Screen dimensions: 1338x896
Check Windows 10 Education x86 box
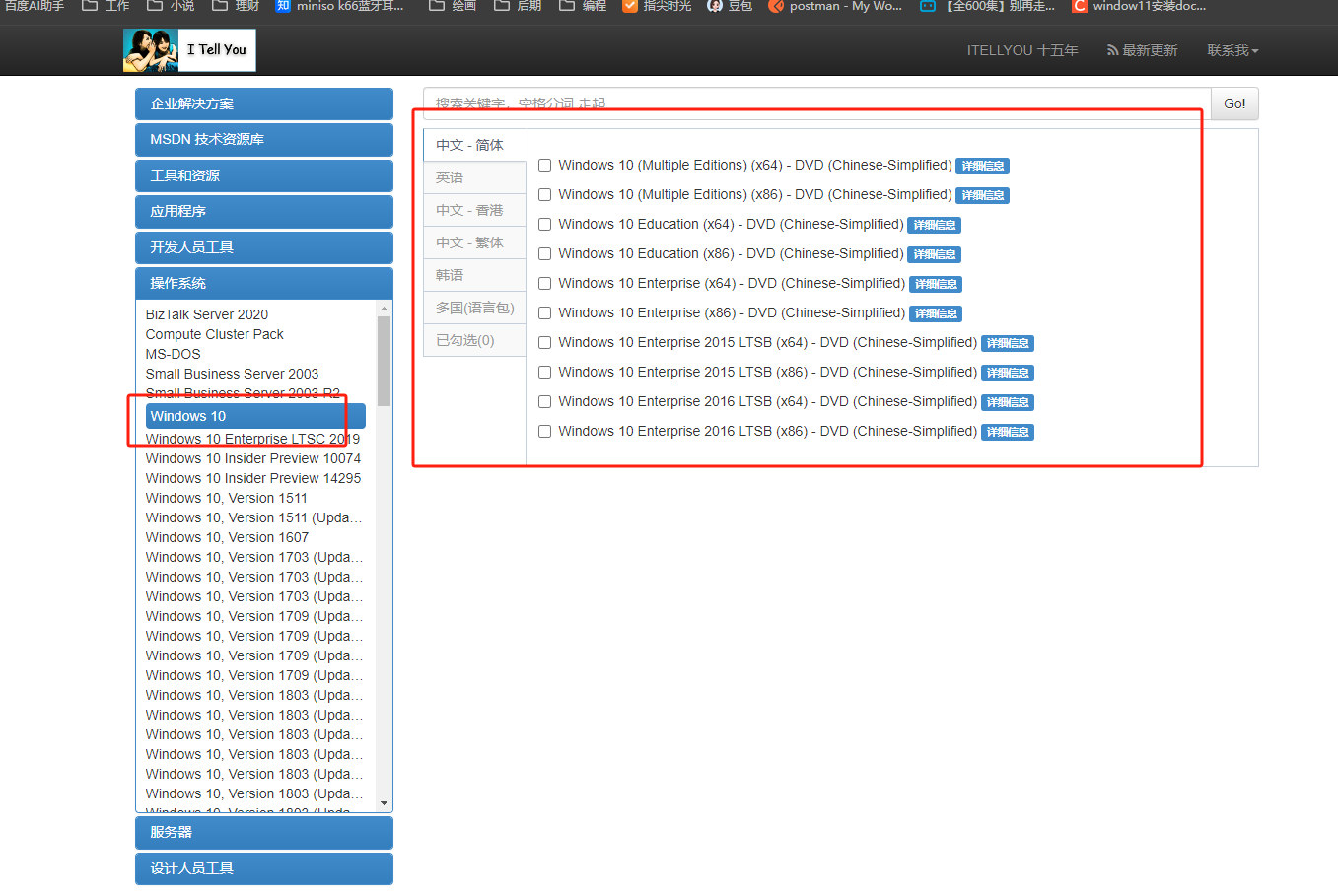(544, 254)
